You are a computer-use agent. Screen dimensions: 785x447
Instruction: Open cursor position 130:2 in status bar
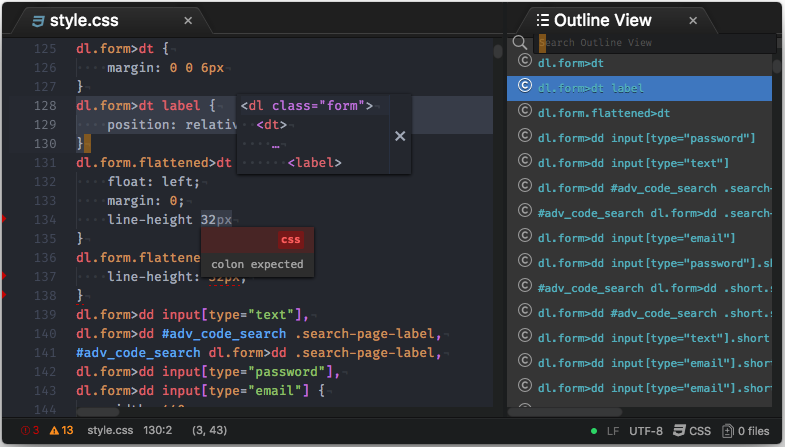[158, 430]
